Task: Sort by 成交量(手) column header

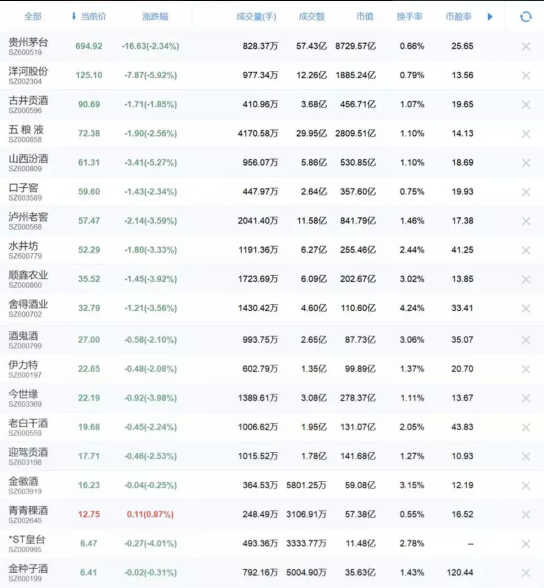Action: (256, 16)
